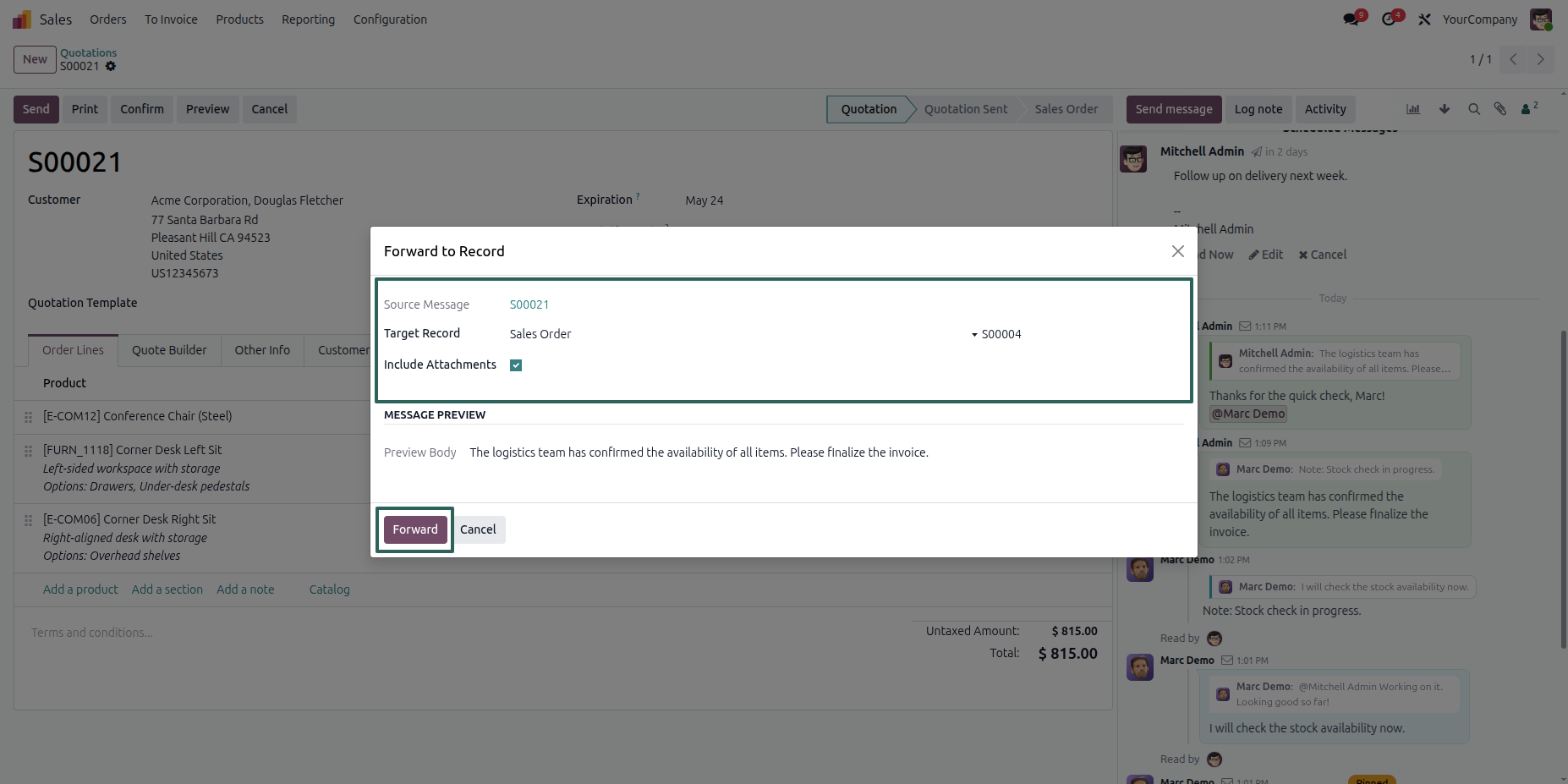The width and height of the screenshot is (1568, 784).
Task: Grab the Corner Desk Right Sit row handle
Action: [x=28, y=520]
